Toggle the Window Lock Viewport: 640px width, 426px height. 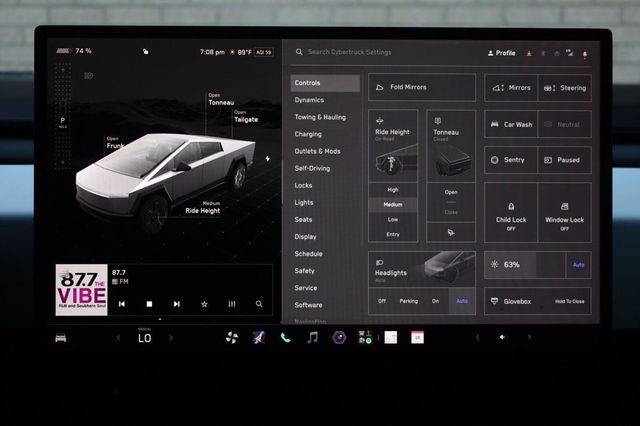[x=565, y=213]
